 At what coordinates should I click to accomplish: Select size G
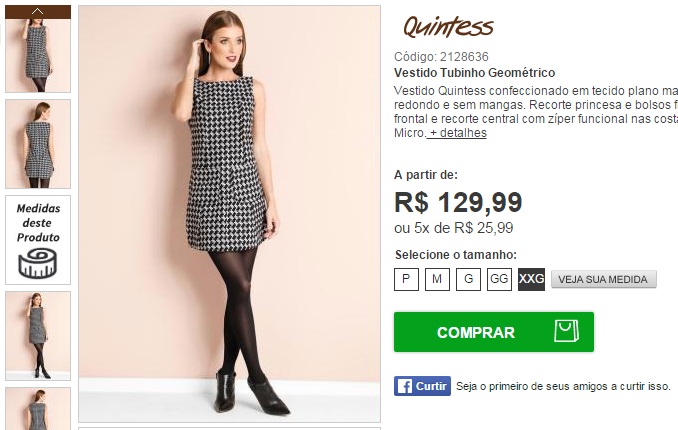click(x=468, y=279)
